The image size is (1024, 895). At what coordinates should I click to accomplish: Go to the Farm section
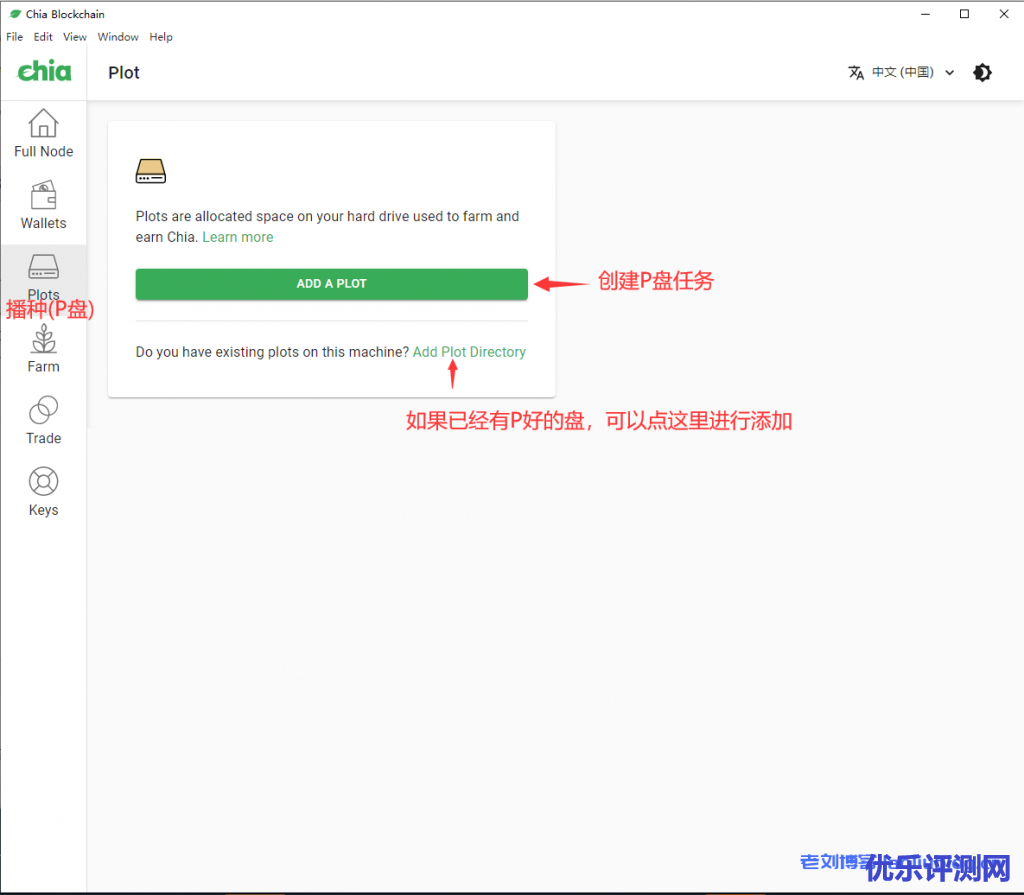click(44, 349)
